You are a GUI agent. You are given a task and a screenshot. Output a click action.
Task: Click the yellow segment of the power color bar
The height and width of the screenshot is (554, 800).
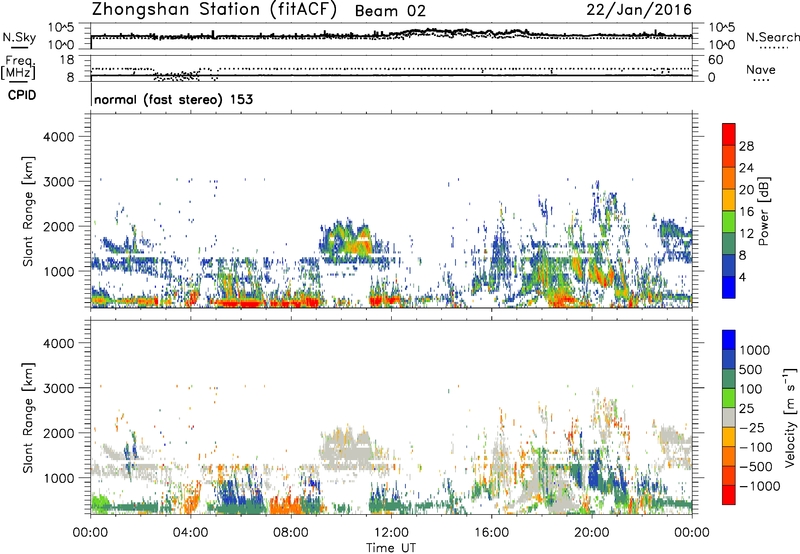pos(729,199)
